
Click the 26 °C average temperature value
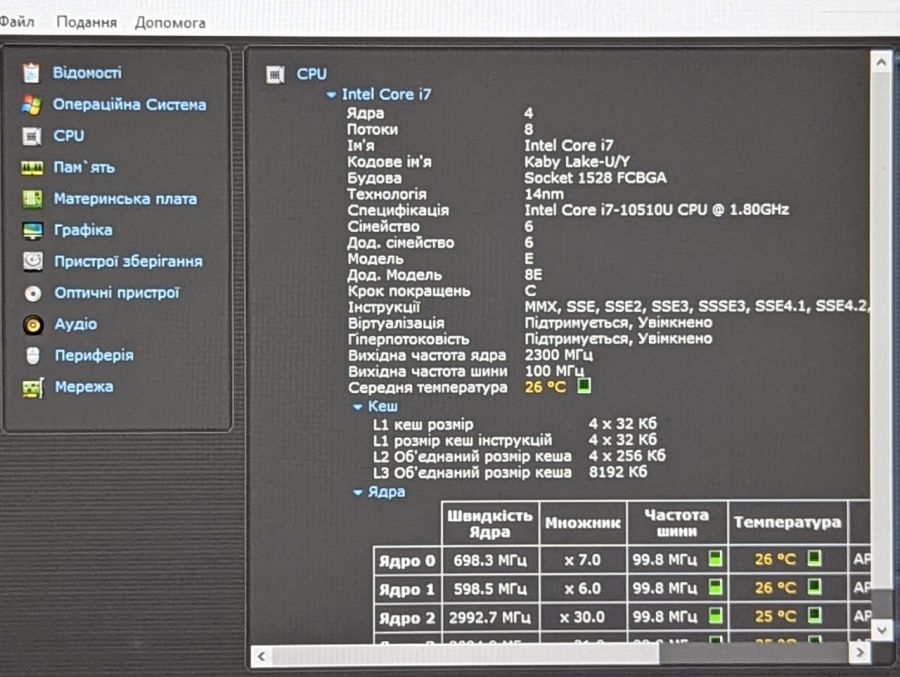pos(545,387)
